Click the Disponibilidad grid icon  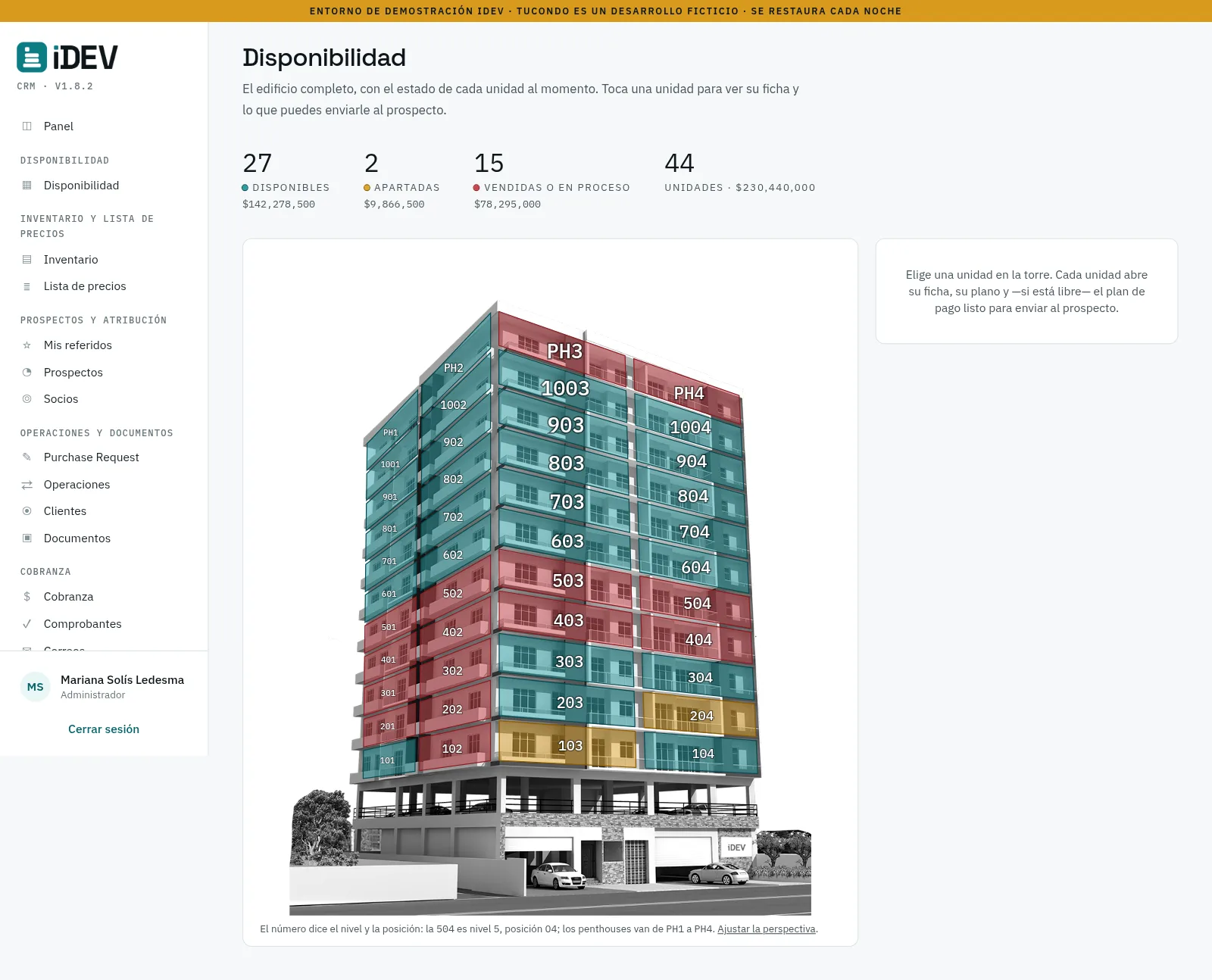27,186
